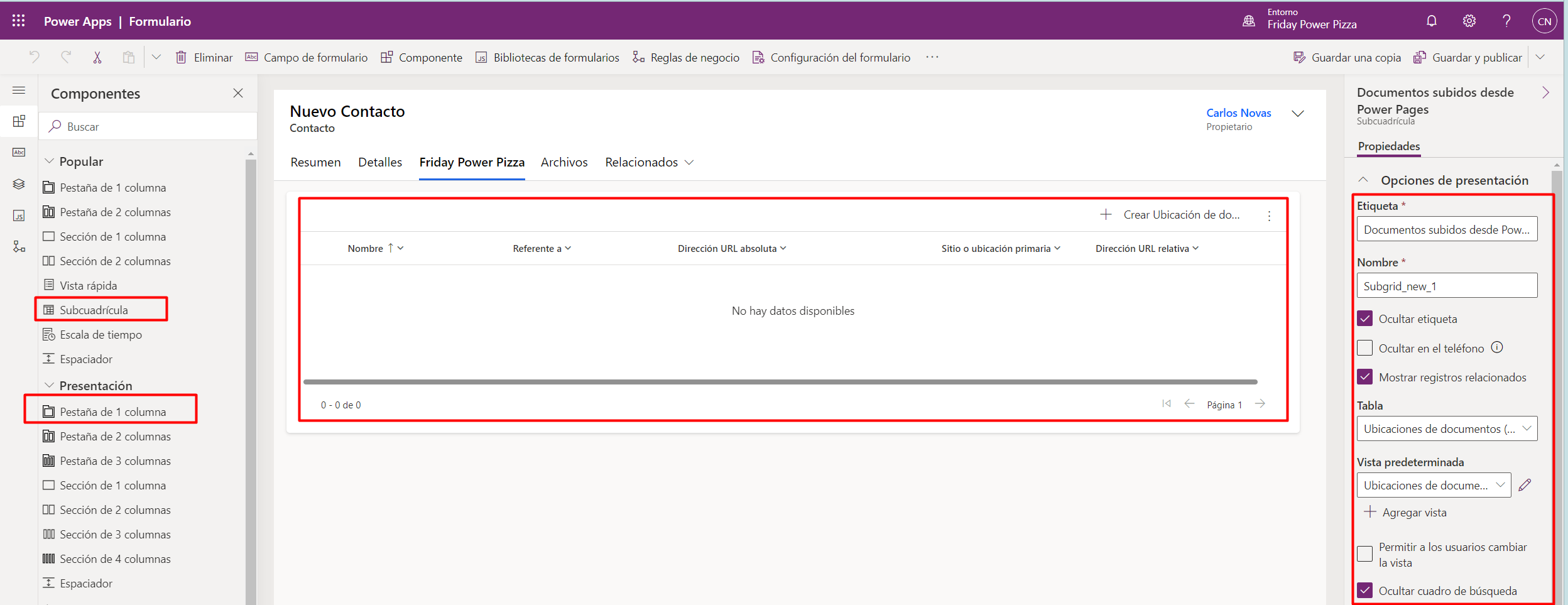The height and width of the screenshot is (605, 1568).
Task: Uncheck Ocultar cuadro de búsqueda
Action: [1364, 591]
